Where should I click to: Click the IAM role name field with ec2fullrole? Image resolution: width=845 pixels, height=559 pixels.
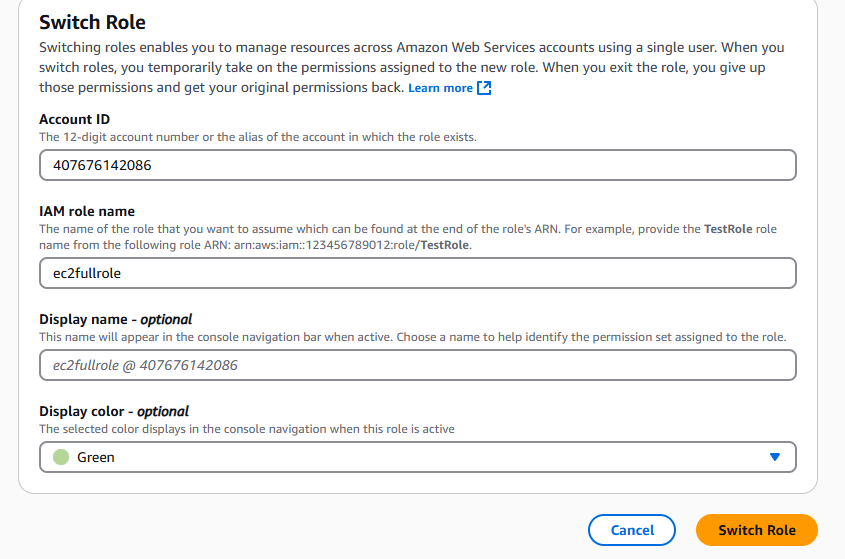pos(418,273)
